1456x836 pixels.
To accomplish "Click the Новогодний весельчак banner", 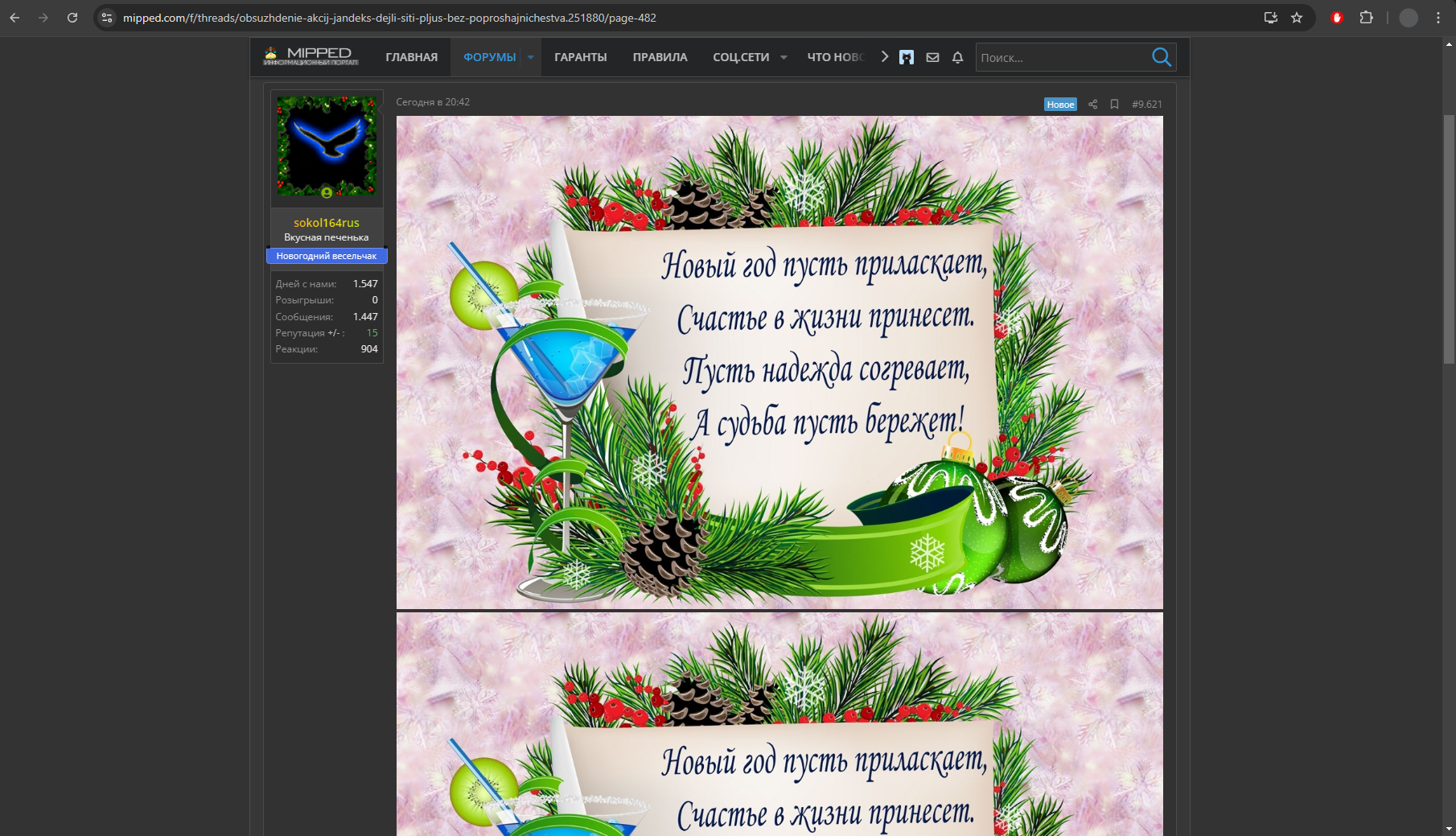I will point(327,256).
